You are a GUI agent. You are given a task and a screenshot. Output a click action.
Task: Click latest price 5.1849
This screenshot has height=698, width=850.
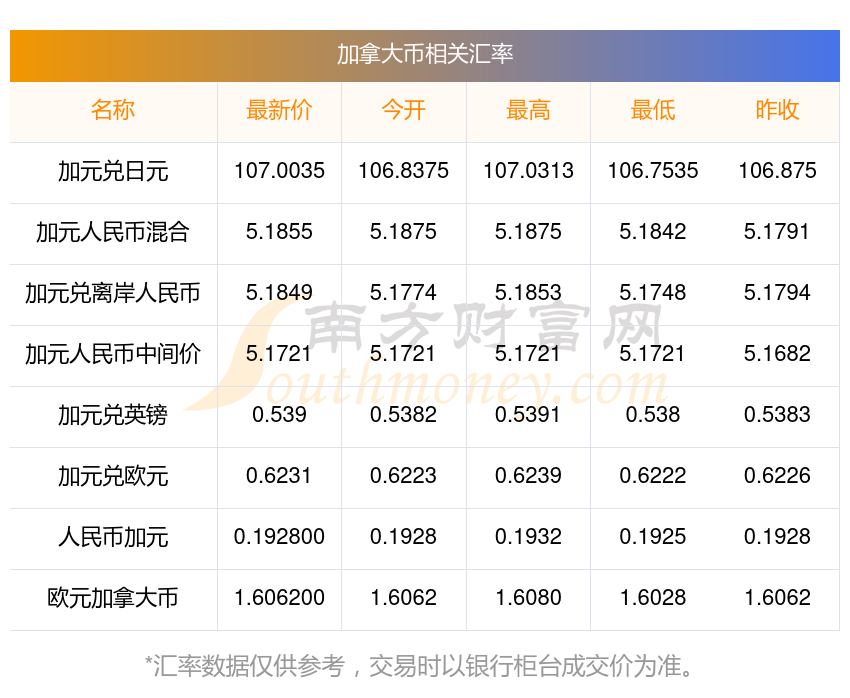[x=279, y=293]
